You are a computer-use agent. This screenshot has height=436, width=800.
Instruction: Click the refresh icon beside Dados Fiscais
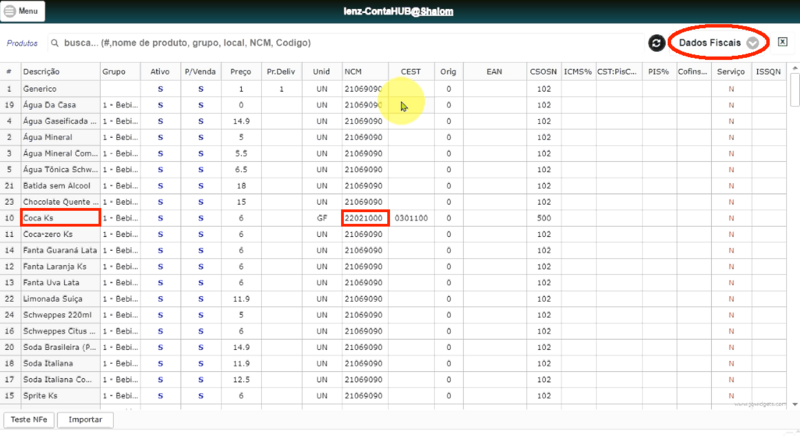tap(656, 43)
